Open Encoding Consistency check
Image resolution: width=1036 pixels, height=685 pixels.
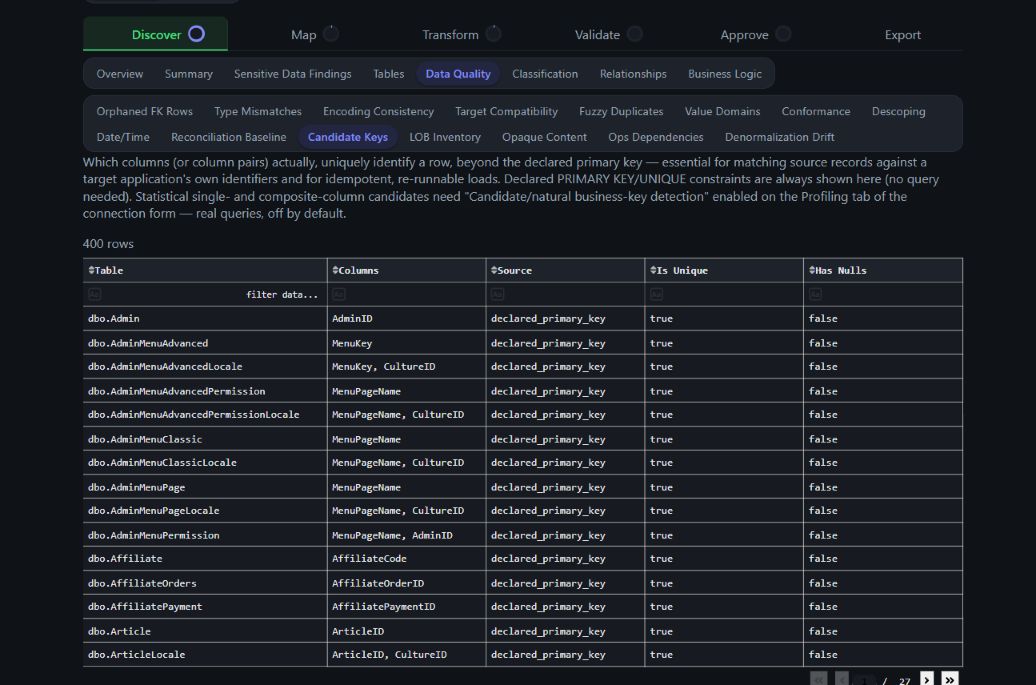coord(378,112)
